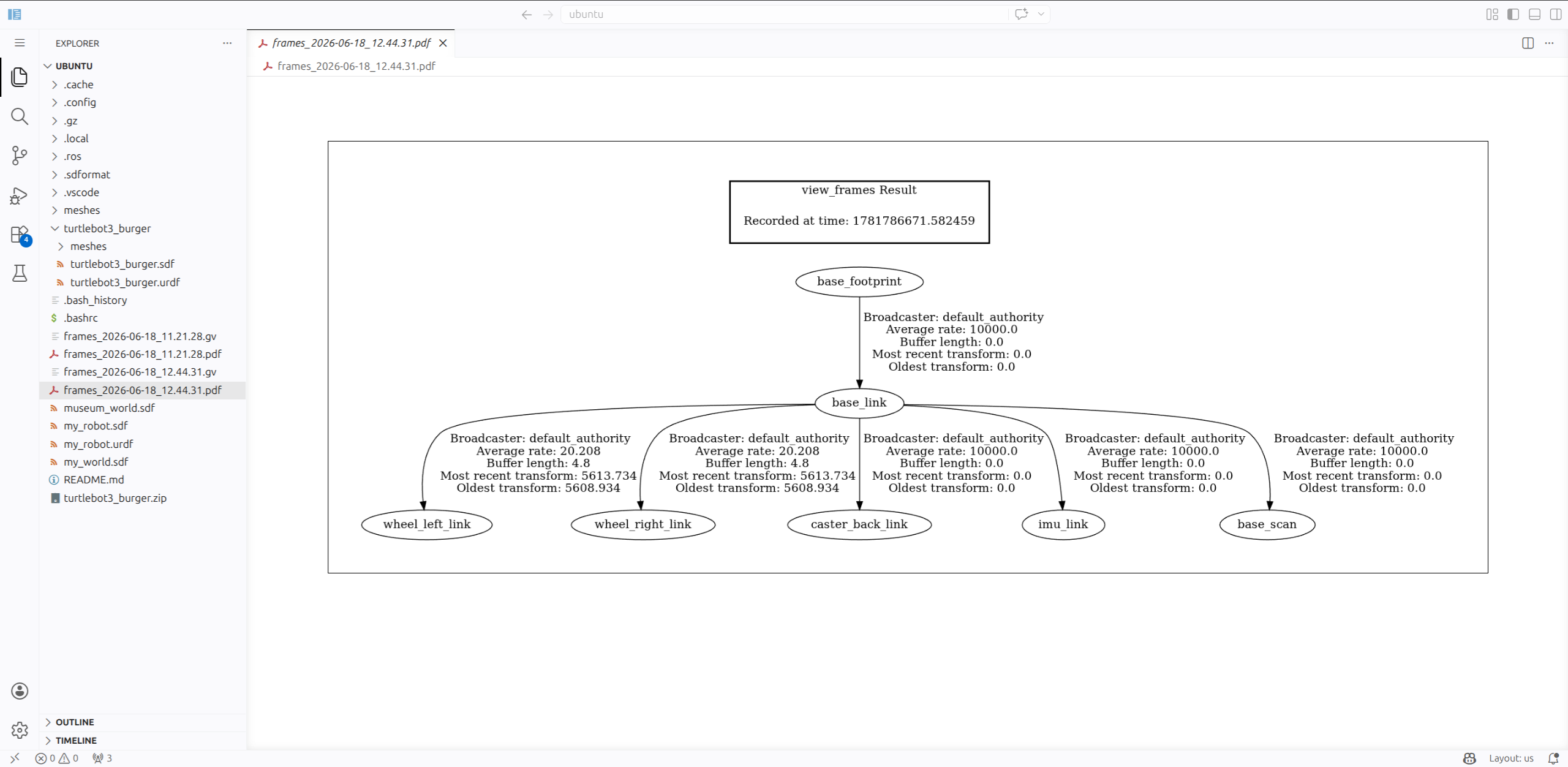Open the Explorer view in activity bar

[20, 77]
